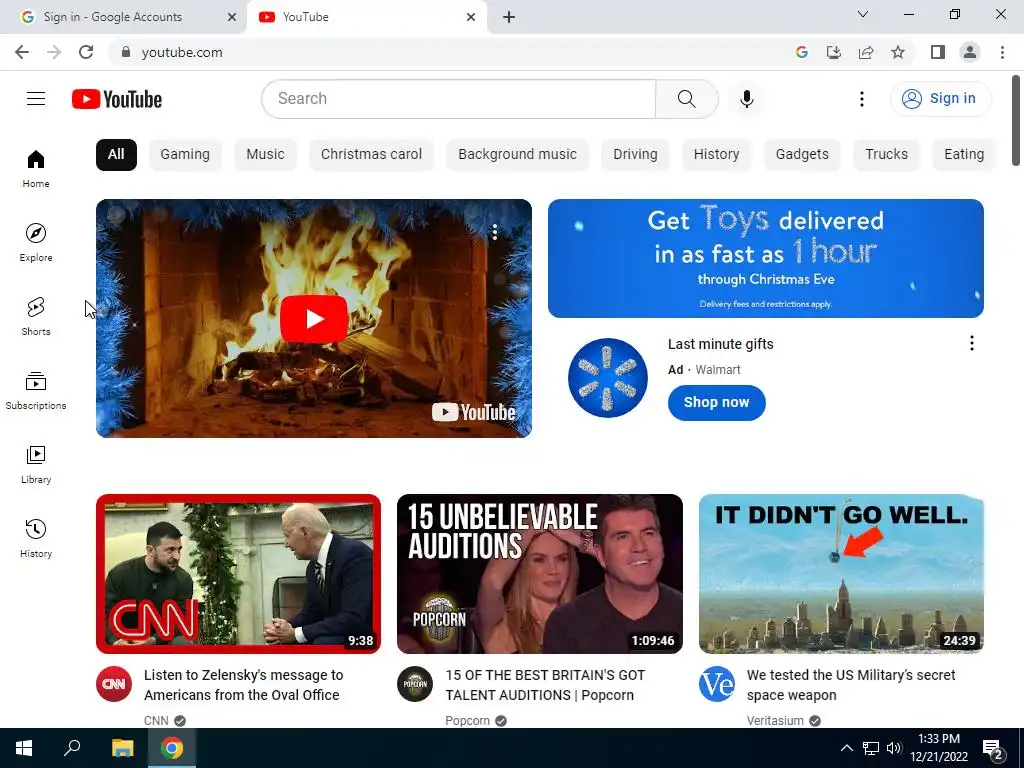Click the page vertical scrollbar
This screenshot has height=768, width=1024.
(1016, 121)
